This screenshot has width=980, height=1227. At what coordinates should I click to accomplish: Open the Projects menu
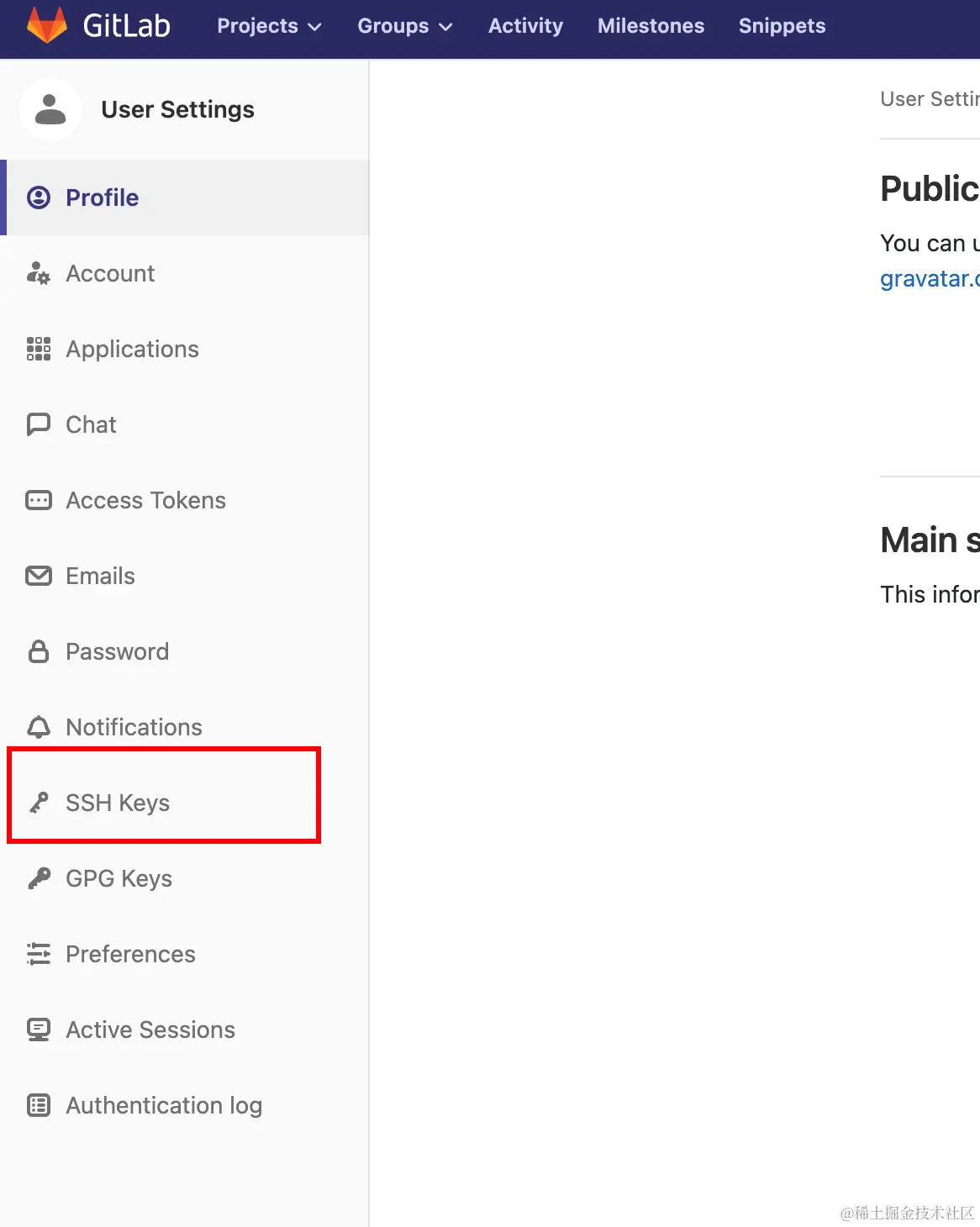[269, 26]
